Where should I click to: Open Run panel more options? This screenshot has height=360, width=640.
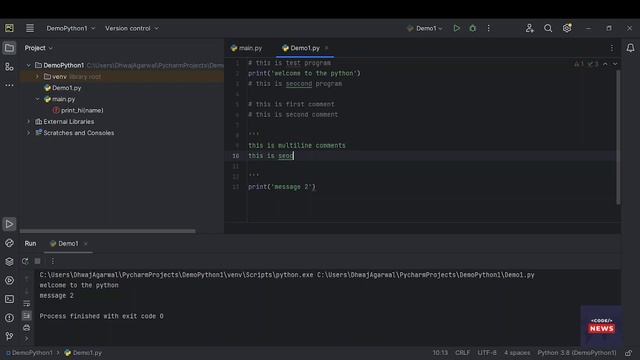[53, 261]
